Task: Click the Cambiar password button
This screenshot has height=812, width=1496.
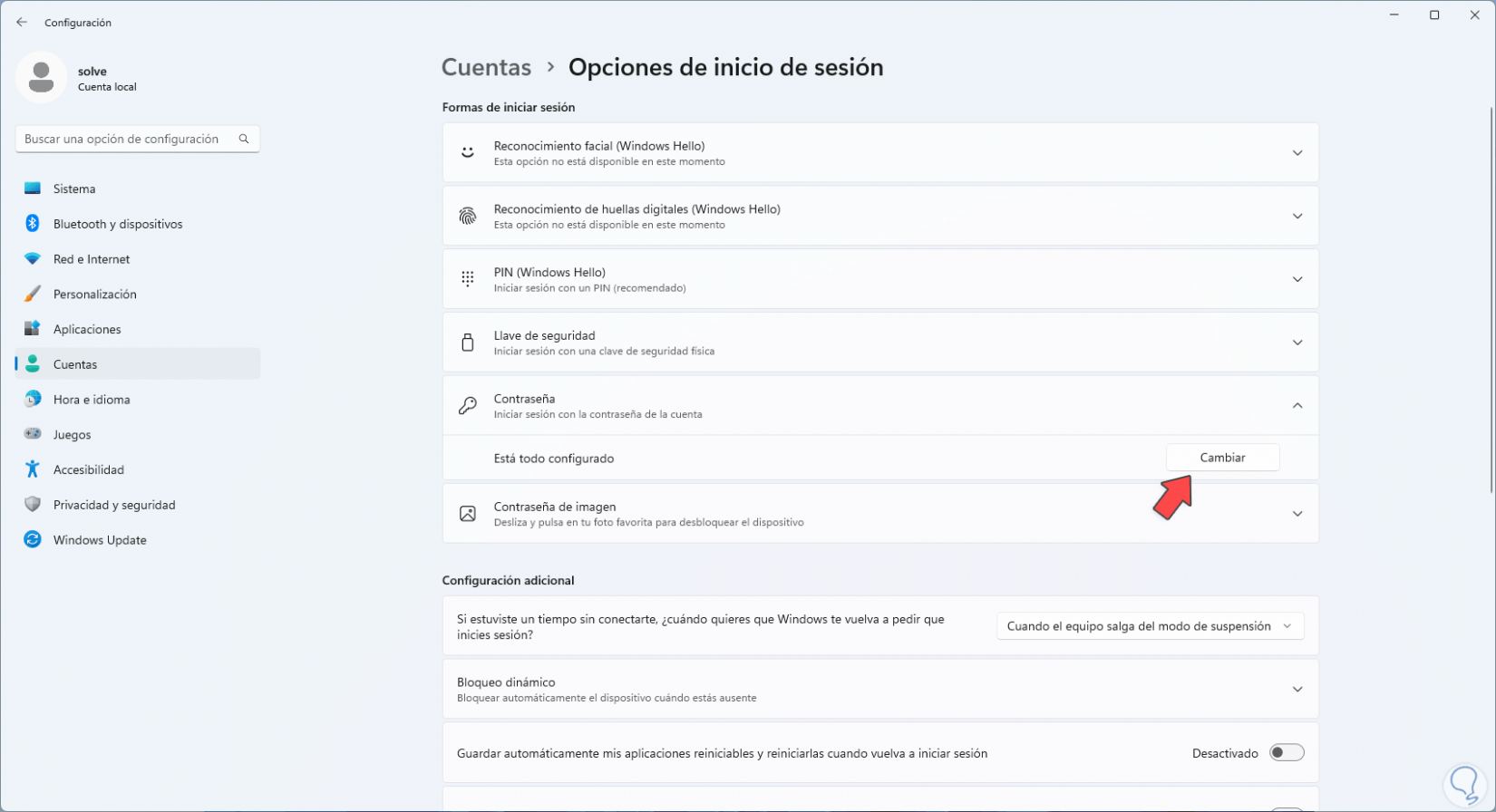Action: pos(1222,458)
